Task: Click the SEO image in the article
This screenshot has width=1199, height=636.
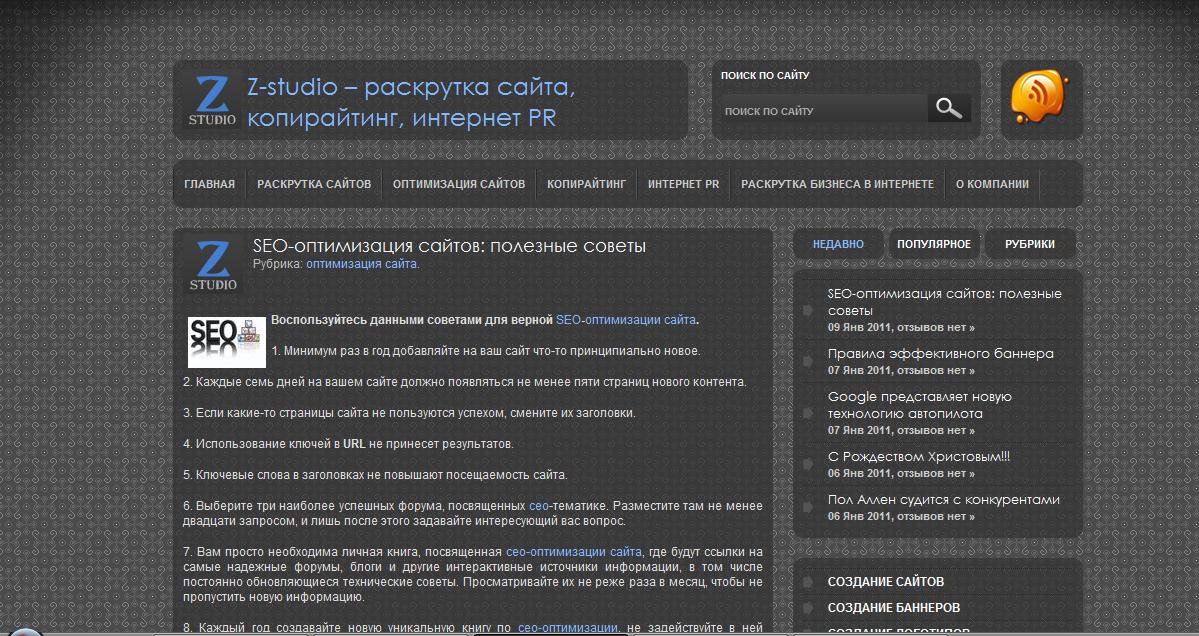Action: coord(227,342)
